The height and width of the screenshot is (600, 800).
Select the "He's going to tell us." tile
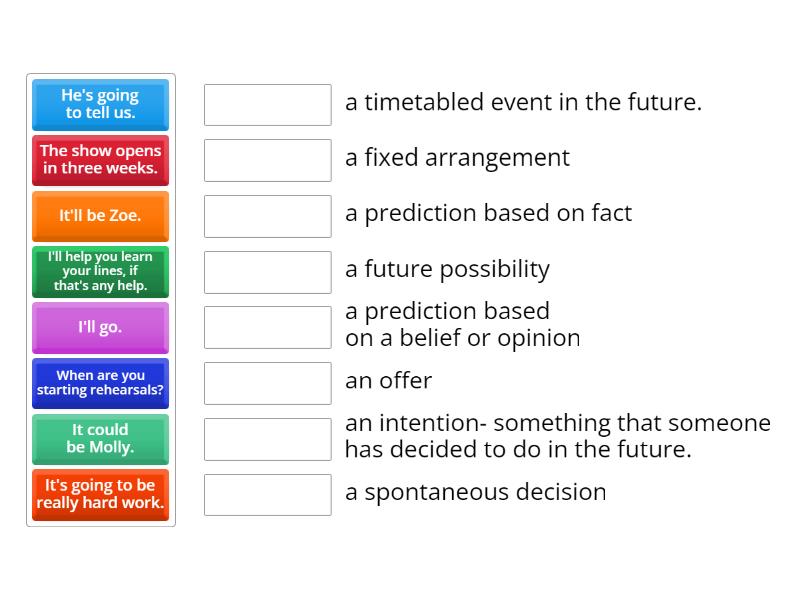(x=100, y=104)
